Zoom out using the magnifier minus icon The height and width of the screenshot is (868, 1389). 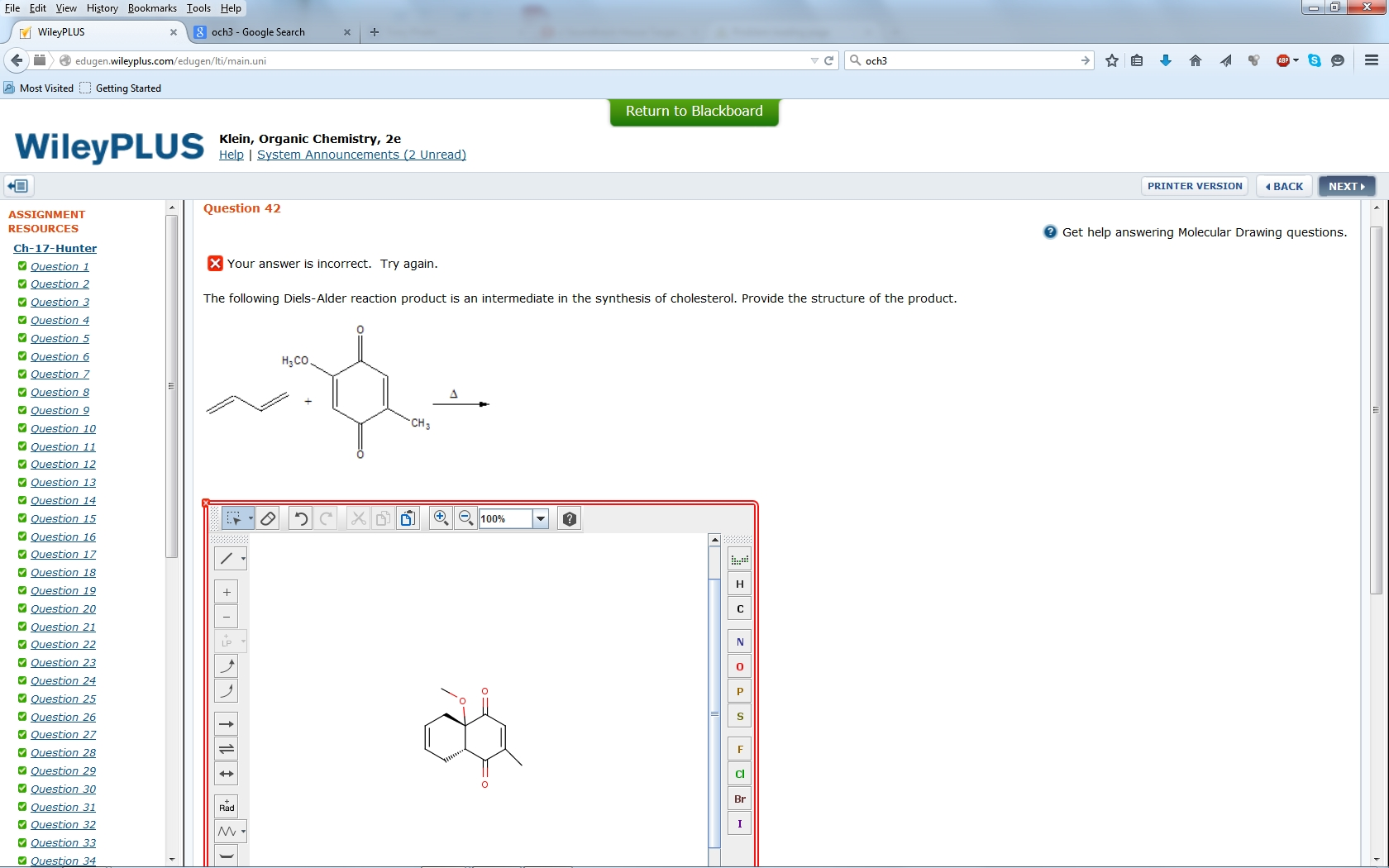[465, 518]
